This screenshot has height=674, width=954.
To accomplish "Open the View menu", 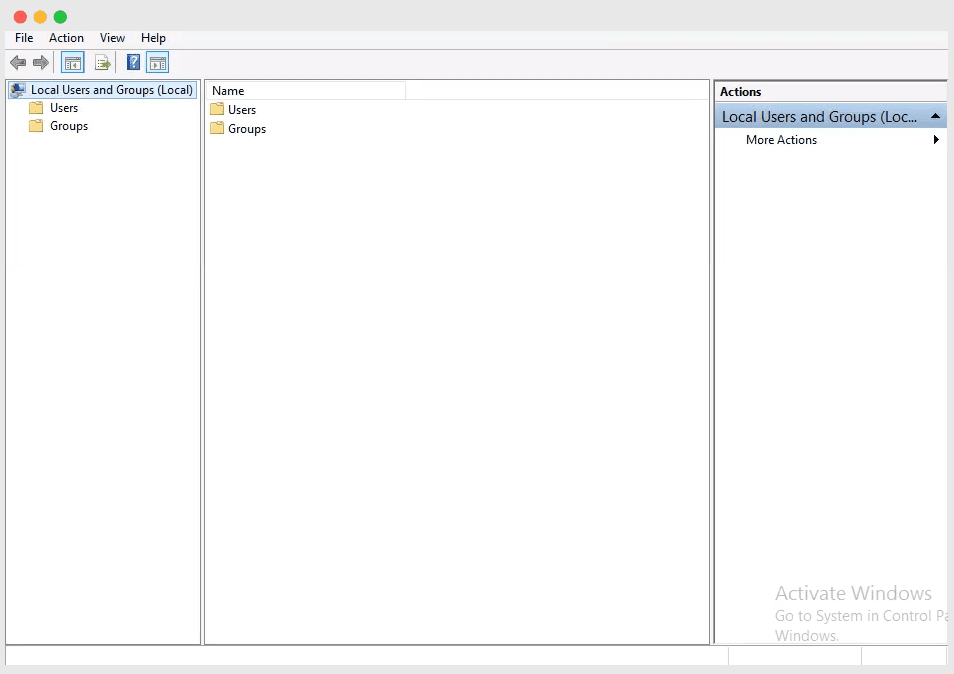I will 113,38.
